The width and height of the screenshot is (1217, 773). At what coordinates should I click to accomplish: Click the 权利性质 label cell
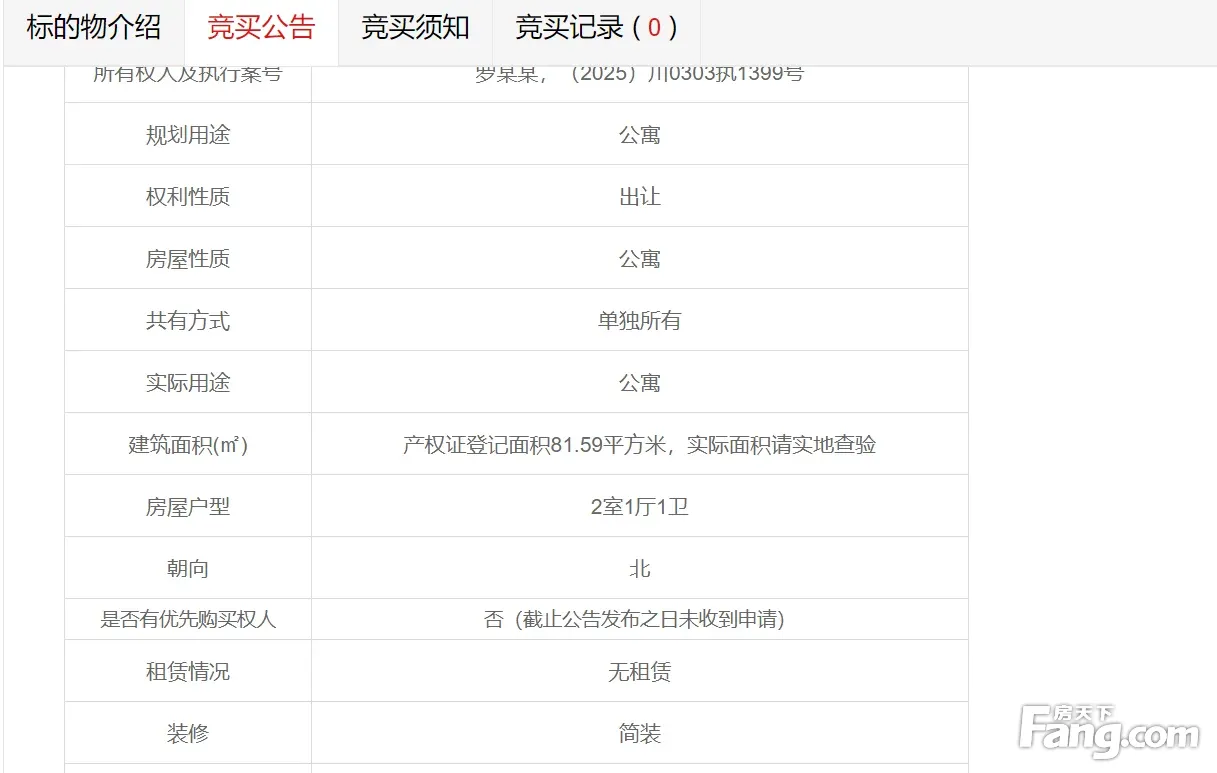[188, 197]
